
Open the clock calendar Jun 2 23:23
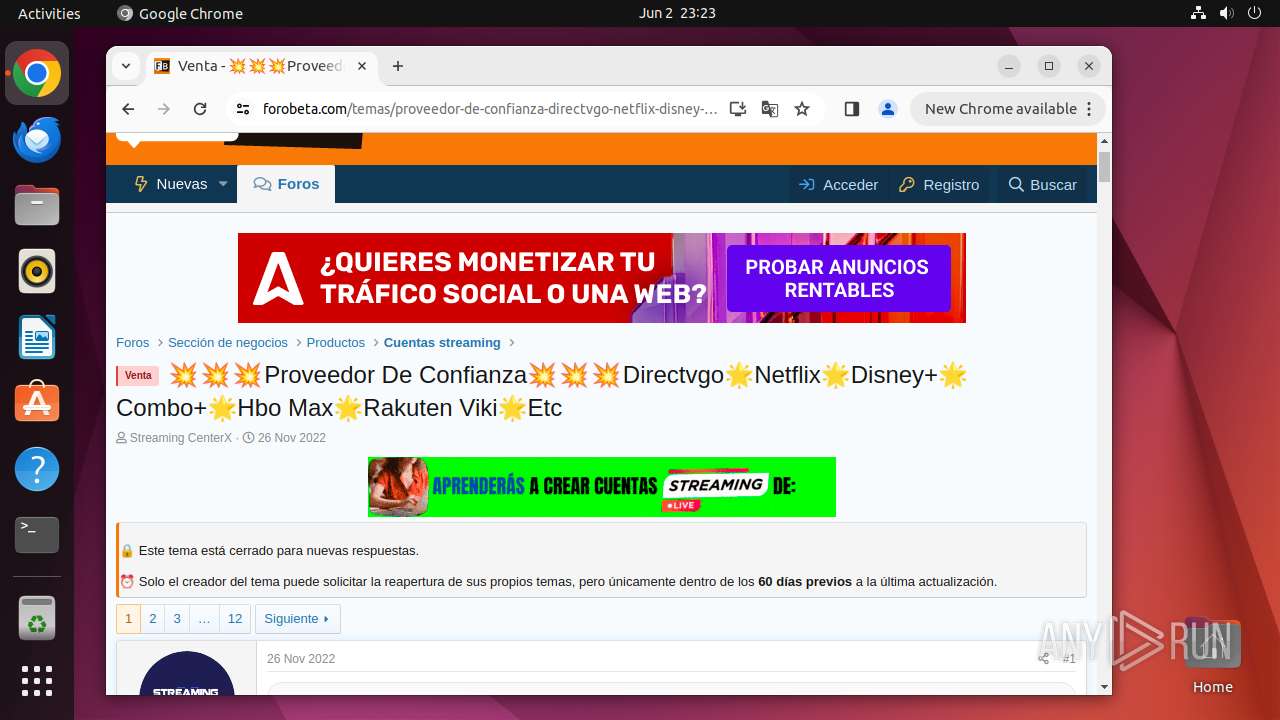(x=677, y=13)
